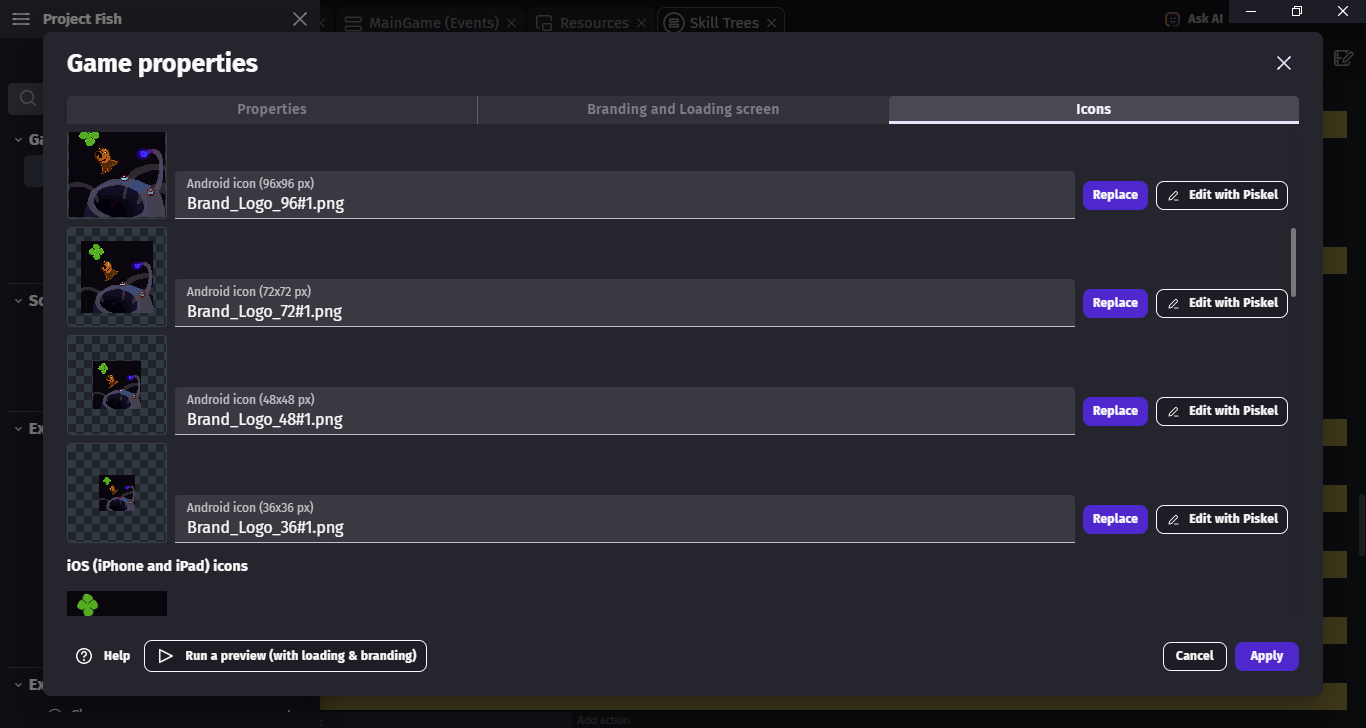The width and height of the screenshot is (1366, 728).
Task: Close the Skill Trees tab
Action: click(x=772, y=23)
